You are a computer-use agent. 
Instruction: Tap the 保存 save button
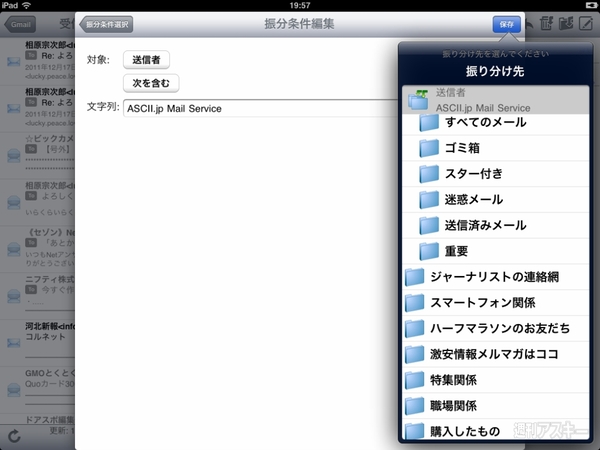click(506, 24)
